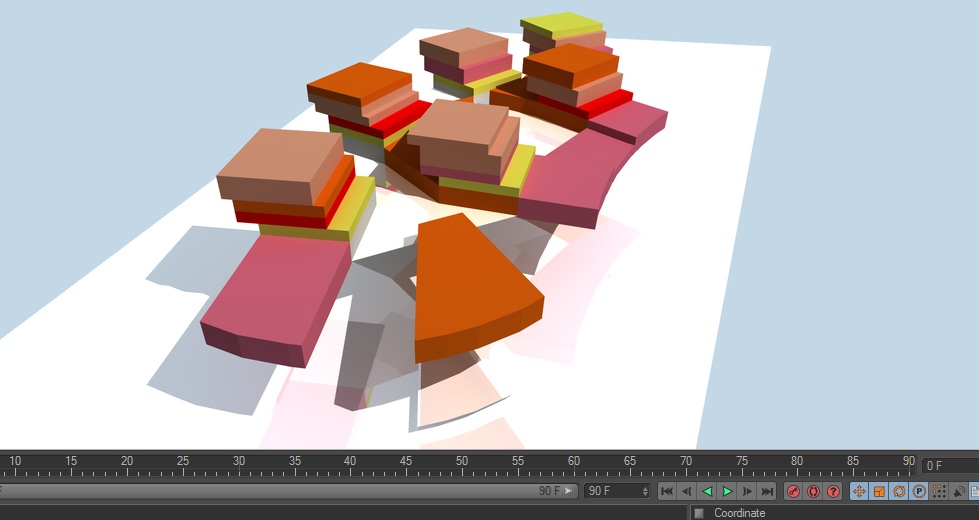The width and height of the screenshot is (979, 520).
Task: Toggle Rotation keyframe recording
Action: [899, 491]
